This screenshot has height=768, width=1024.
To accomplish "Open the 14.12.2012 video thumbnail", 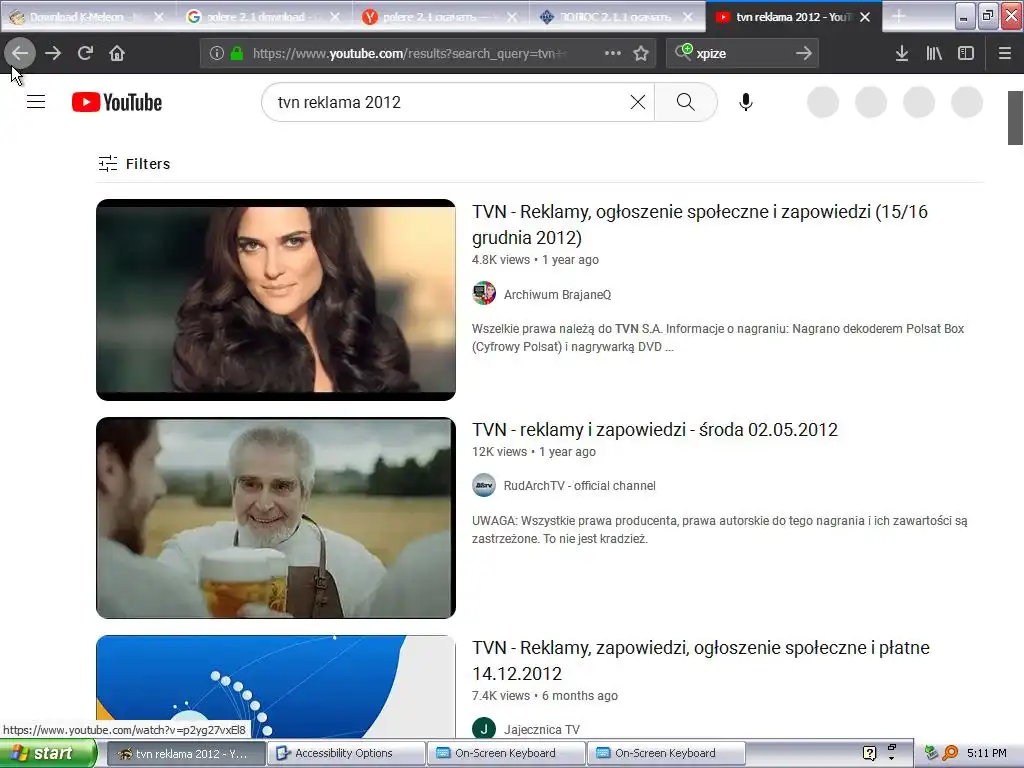I will 276,686.
